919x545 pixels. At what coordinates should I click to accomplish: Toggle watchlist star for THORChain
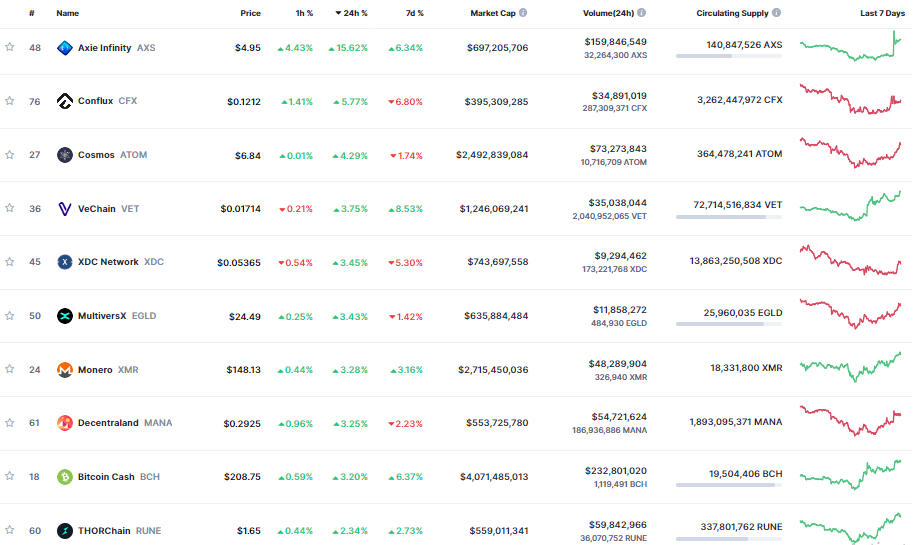pyautogui.click(x=10, y=530)
